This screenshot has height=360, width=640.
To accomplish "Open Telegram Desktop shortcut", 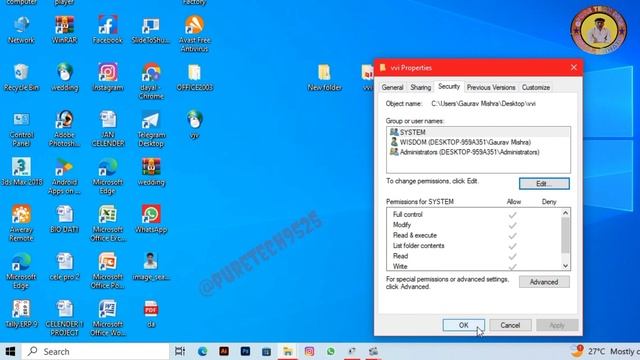I will (x=151, y=129).
